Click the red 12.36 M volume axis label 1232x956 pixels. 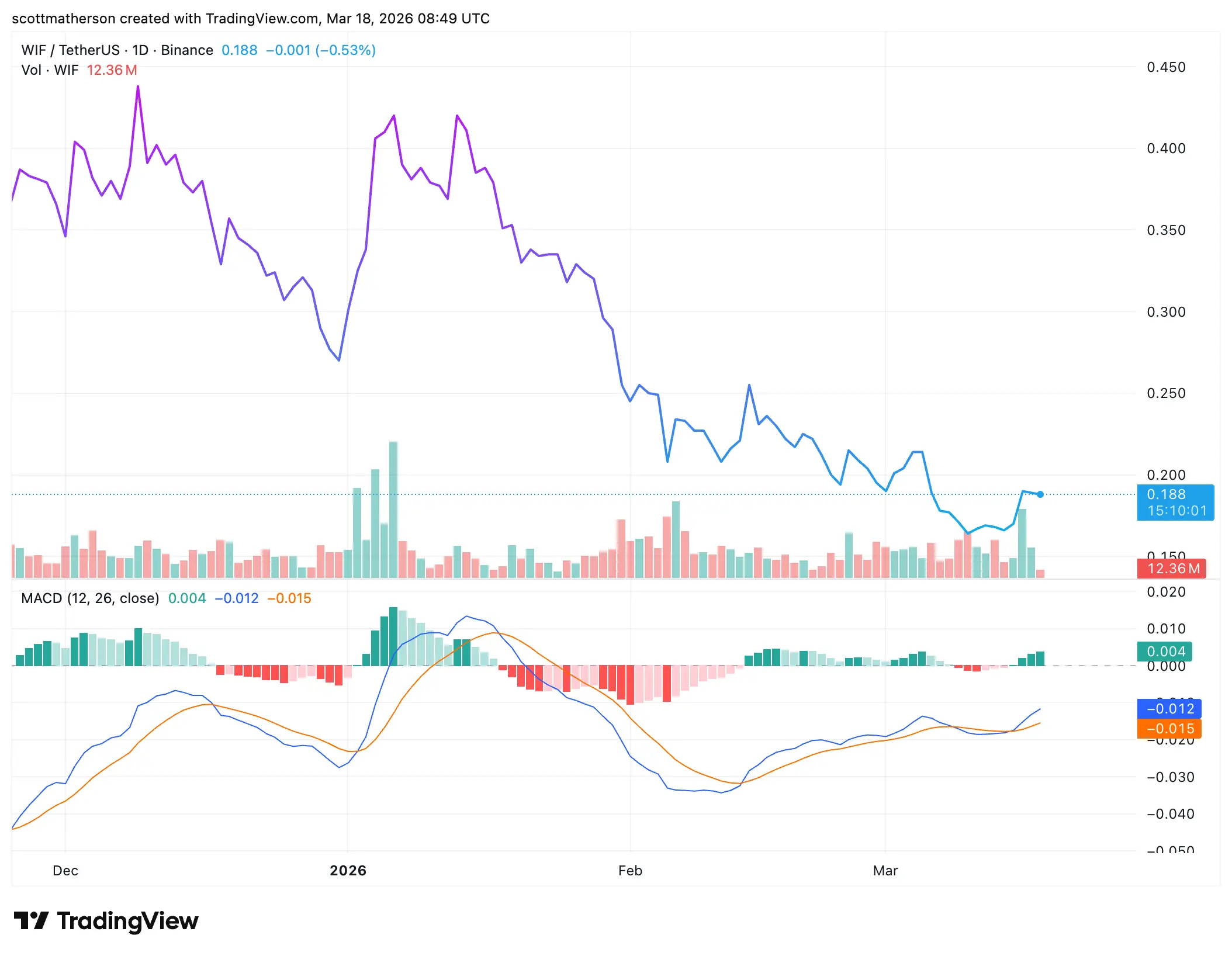point(1171,569)
